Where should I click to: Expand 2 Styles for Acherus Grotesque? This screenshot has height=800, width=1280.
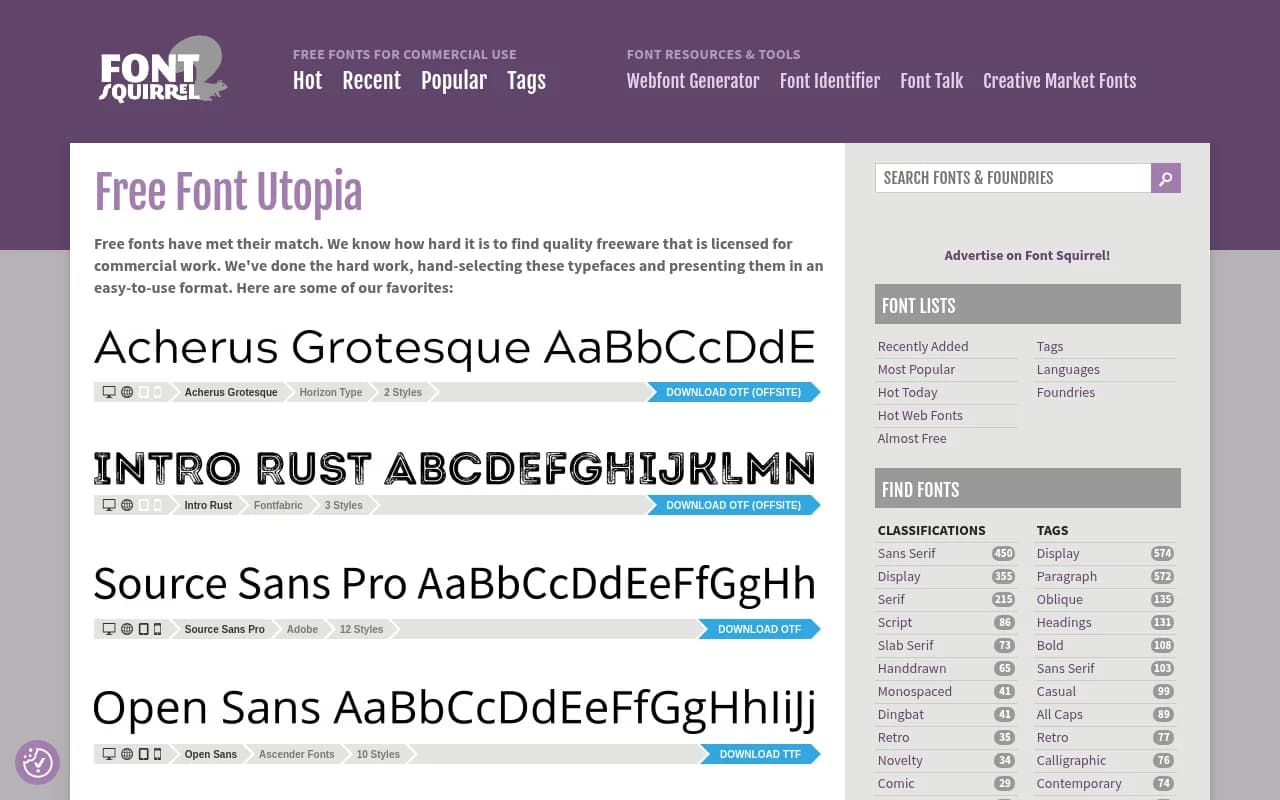pos(402,392)
